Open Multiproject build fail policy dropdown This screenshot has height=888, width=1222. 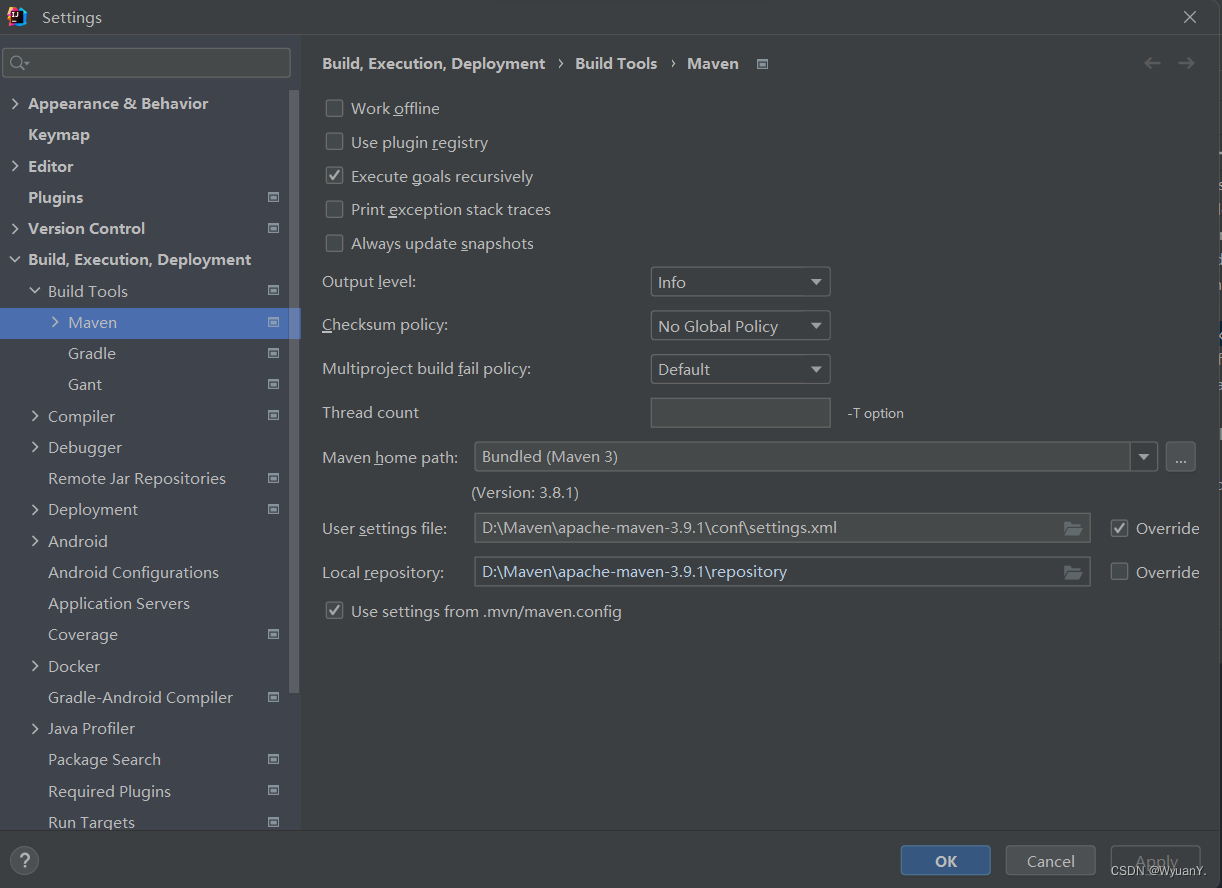click(740, 369)
